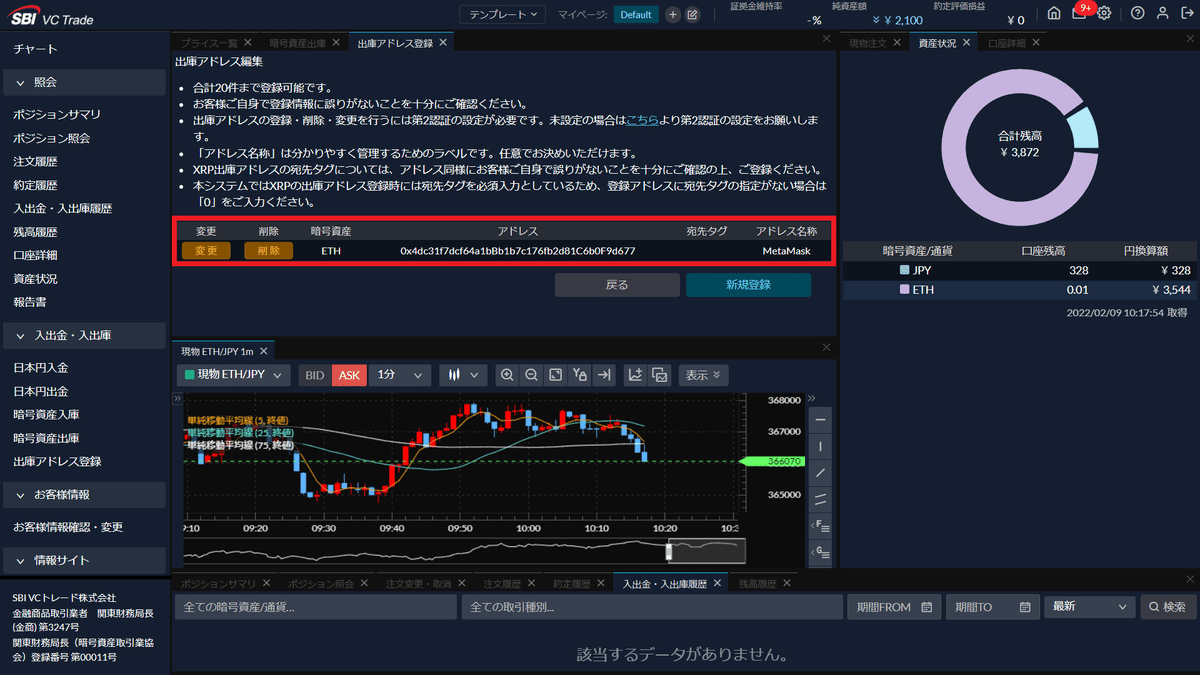Click the 新規登録 button
The height and width of the screenshot is (675, 1200).
click(x=748, y=285)
